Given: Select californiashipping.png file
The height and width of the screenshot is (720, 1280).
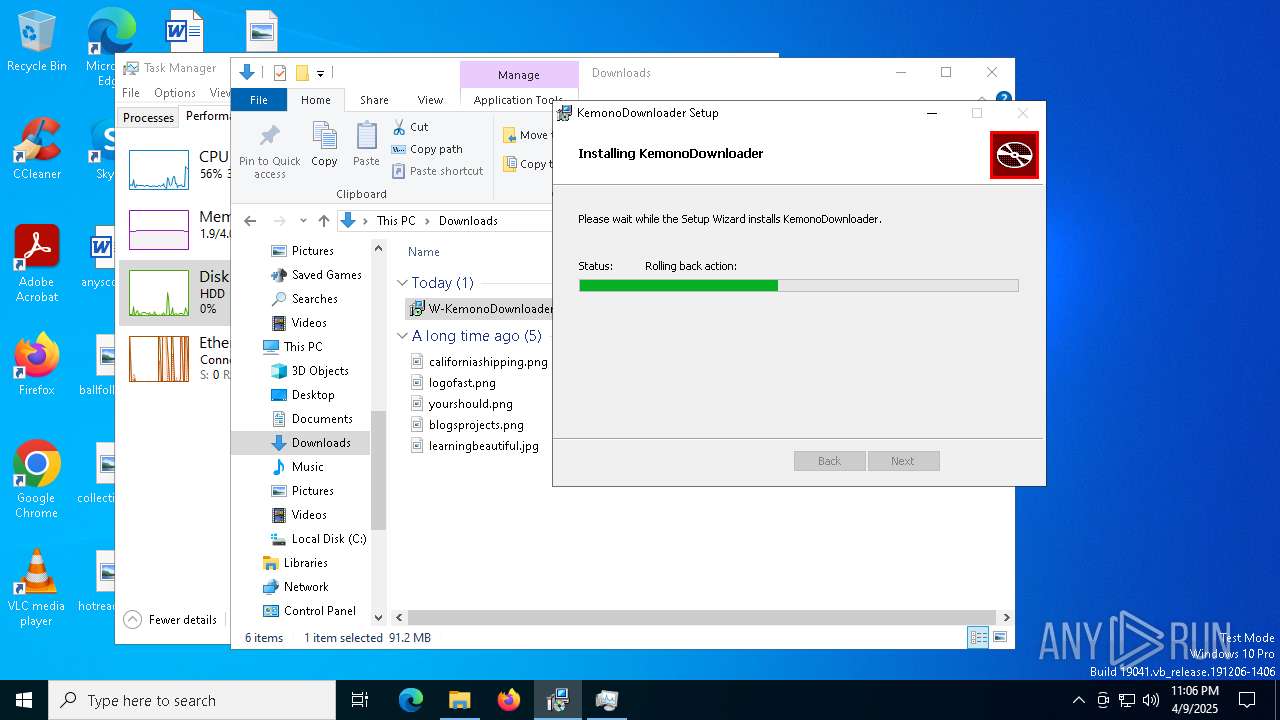Looking at the screenshot, I should pyautogui.click(x=479, y=362).
